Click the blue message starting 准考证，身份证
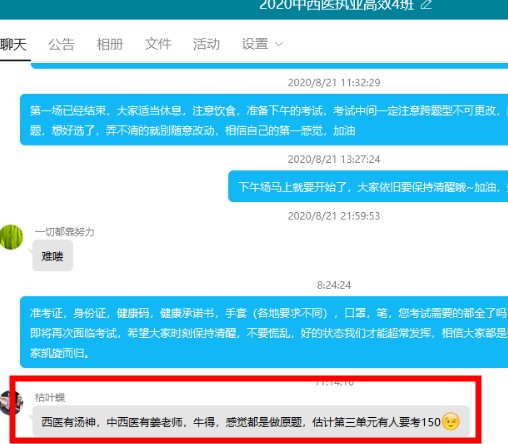 [x=264, y=332]
